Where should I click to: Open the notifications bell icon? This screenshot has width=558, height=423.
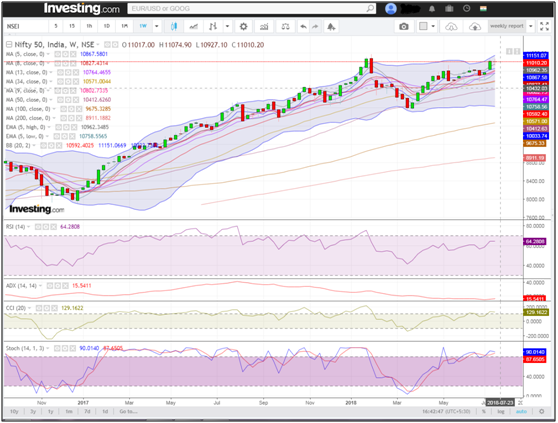(432, 9)
